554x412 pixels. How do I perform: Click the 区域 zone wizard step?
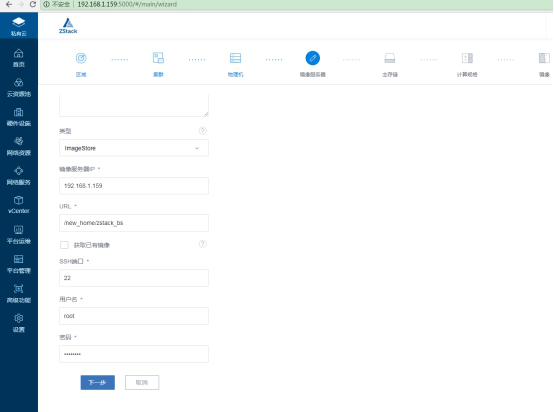[x=81, y=64]
